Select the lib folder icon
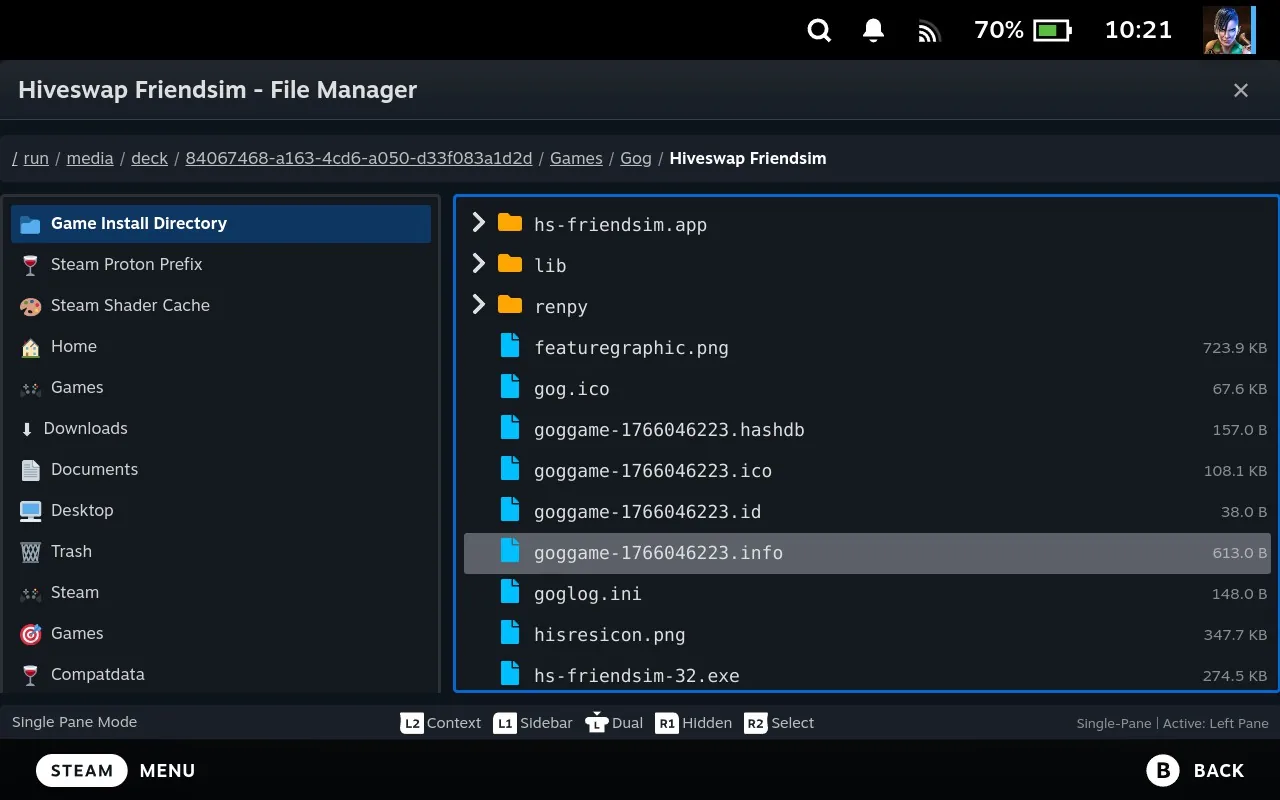The width and height of the screenshot is (1280, 800). coord(510,263)
